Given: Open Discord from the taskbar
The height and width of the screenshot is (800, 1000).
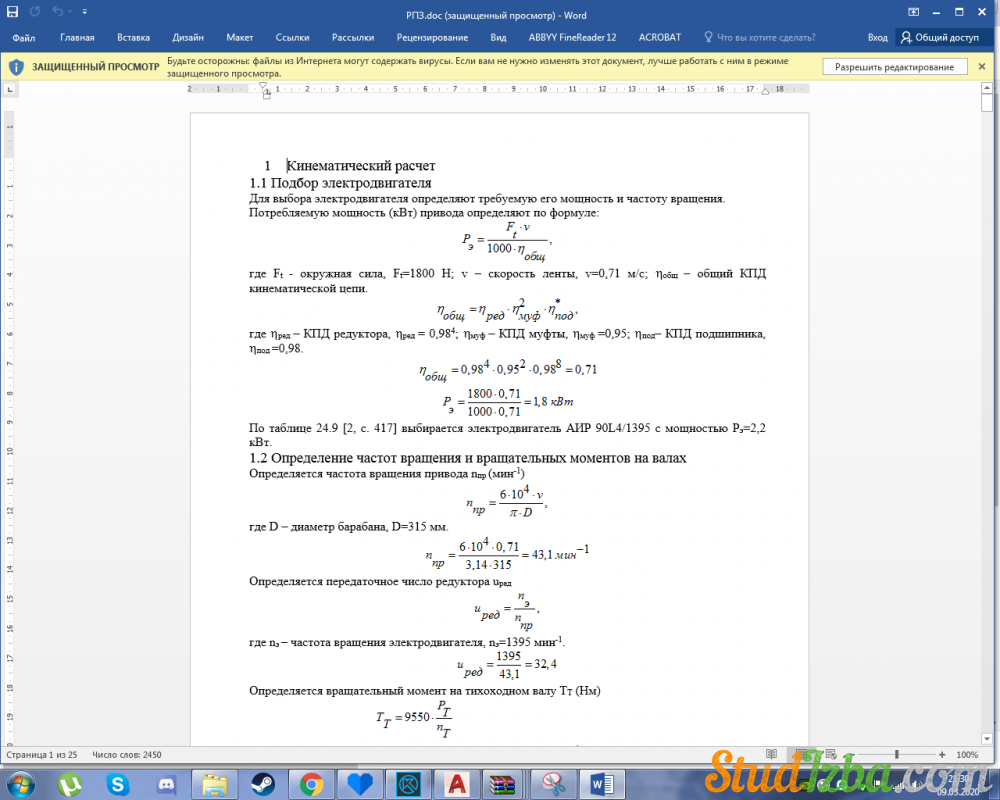Looking at the screenshot, I should [166, 784].
